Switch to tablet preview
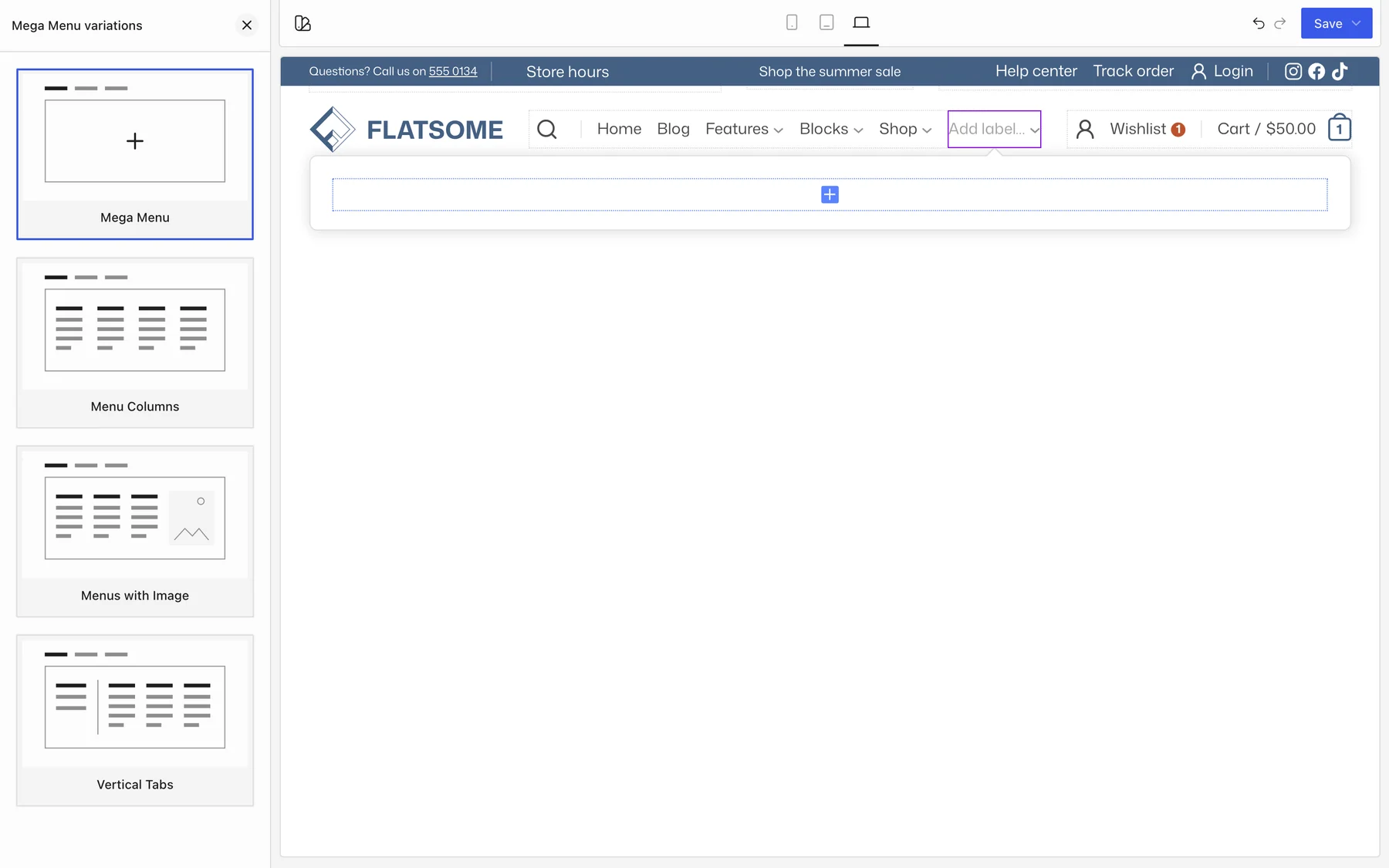1389x868 pixels. point(826,22)
